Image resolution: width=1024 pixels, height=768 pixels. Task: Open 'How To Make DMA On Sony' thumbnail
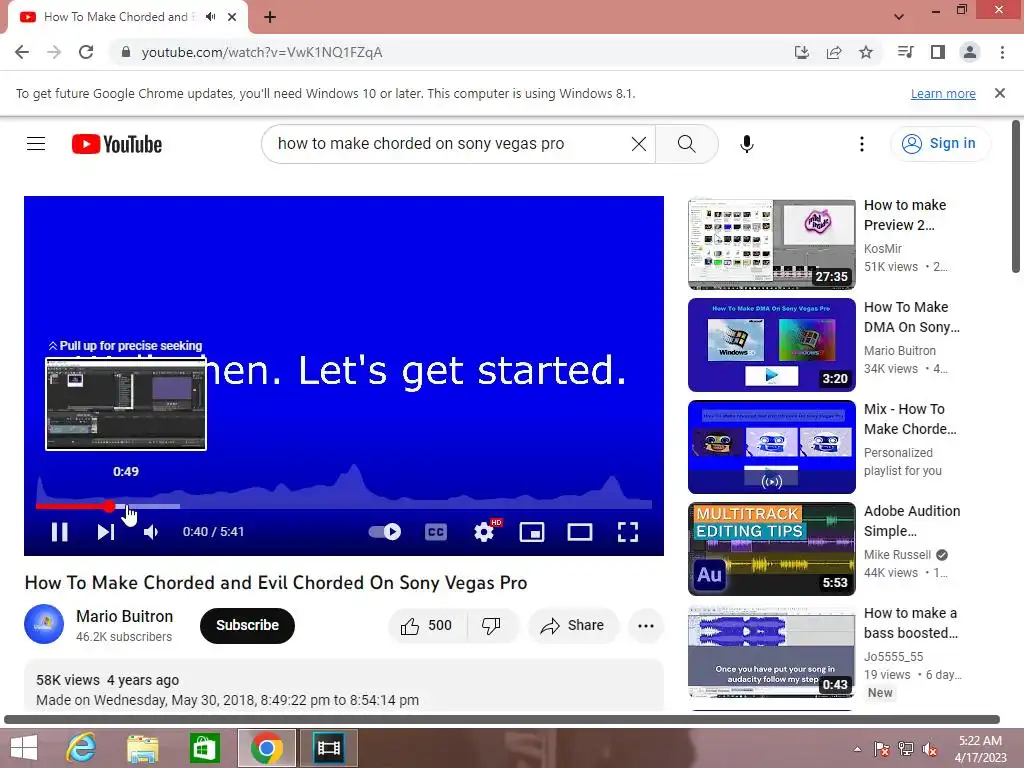(771, 345)
